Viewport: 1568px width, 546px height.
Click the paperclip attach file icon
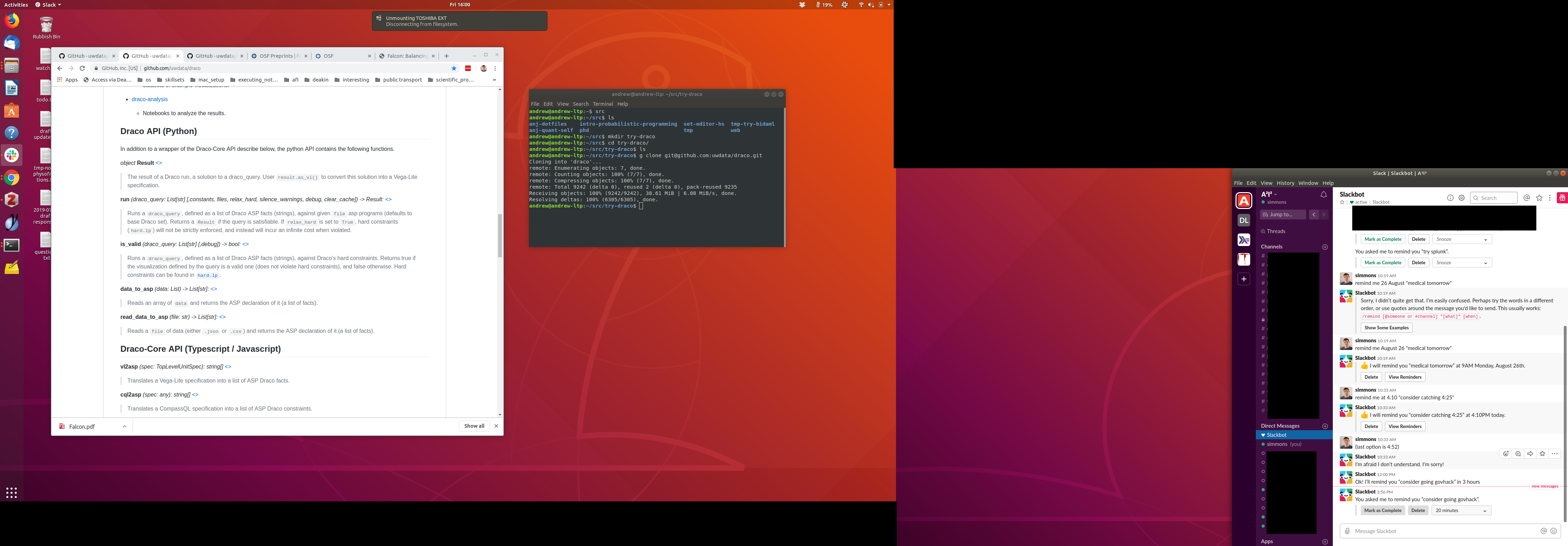tap(1347, 531)
